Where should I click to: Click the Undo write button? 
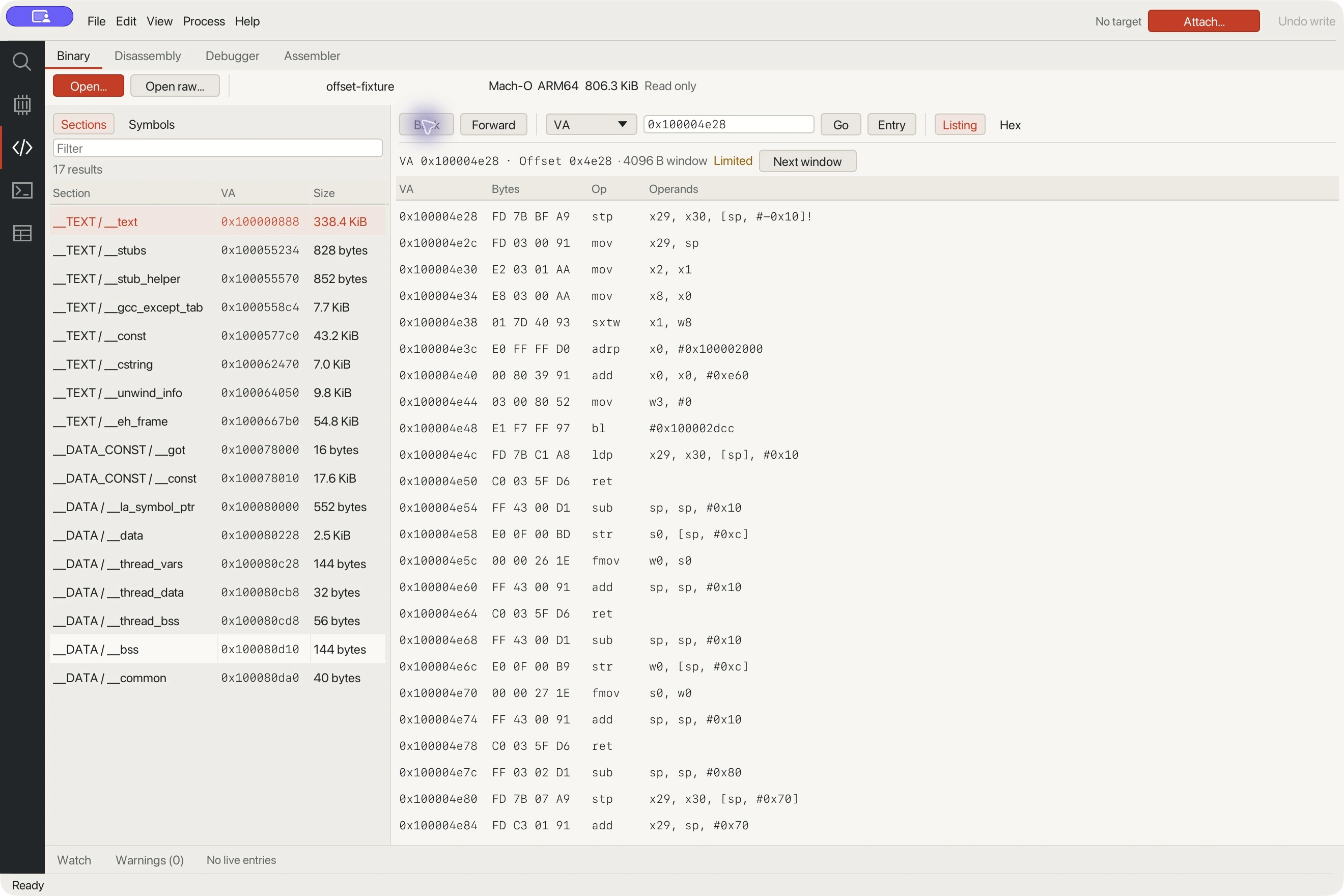1306,21
